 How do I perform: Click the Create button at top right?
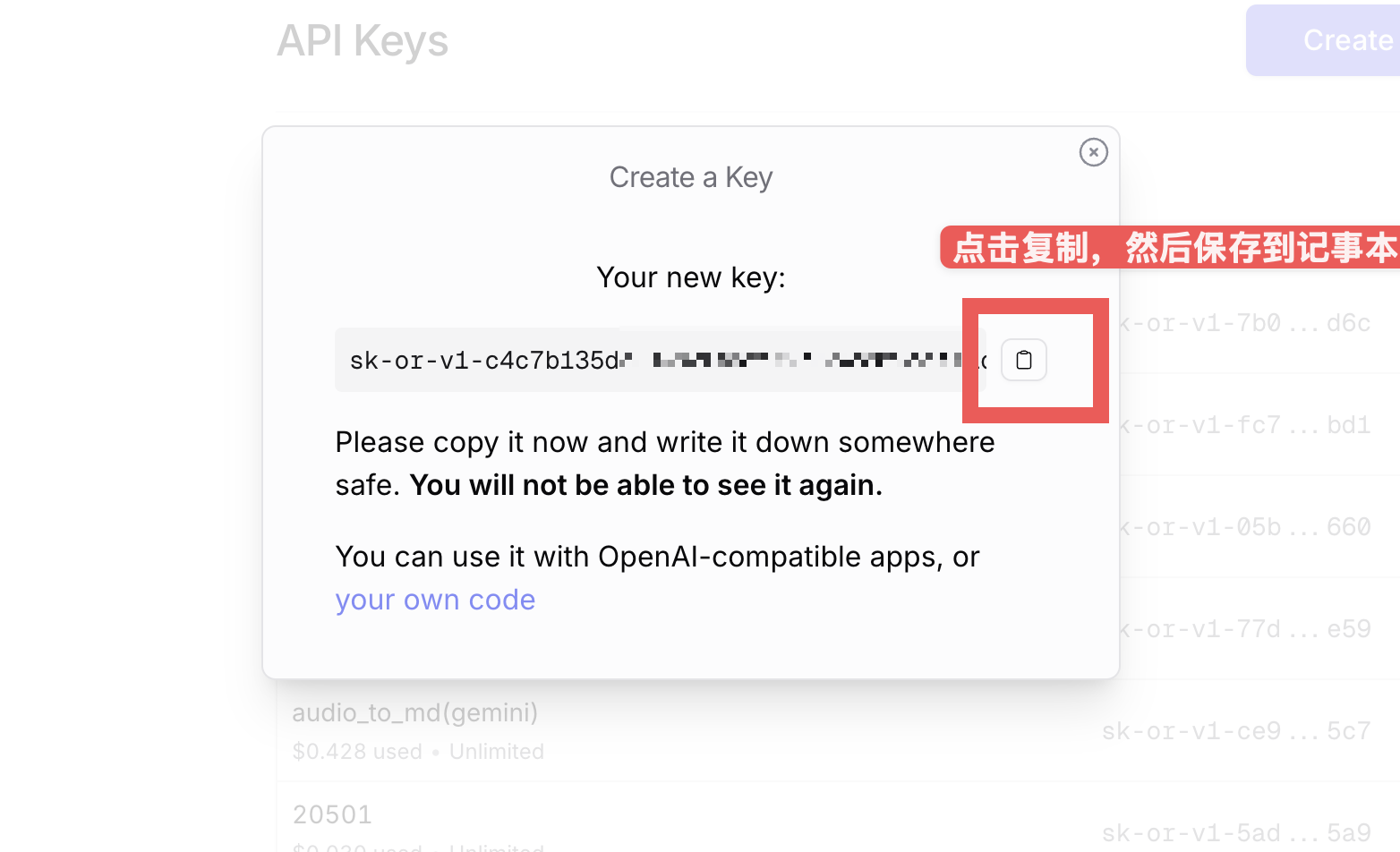(x=1323, y=40)
